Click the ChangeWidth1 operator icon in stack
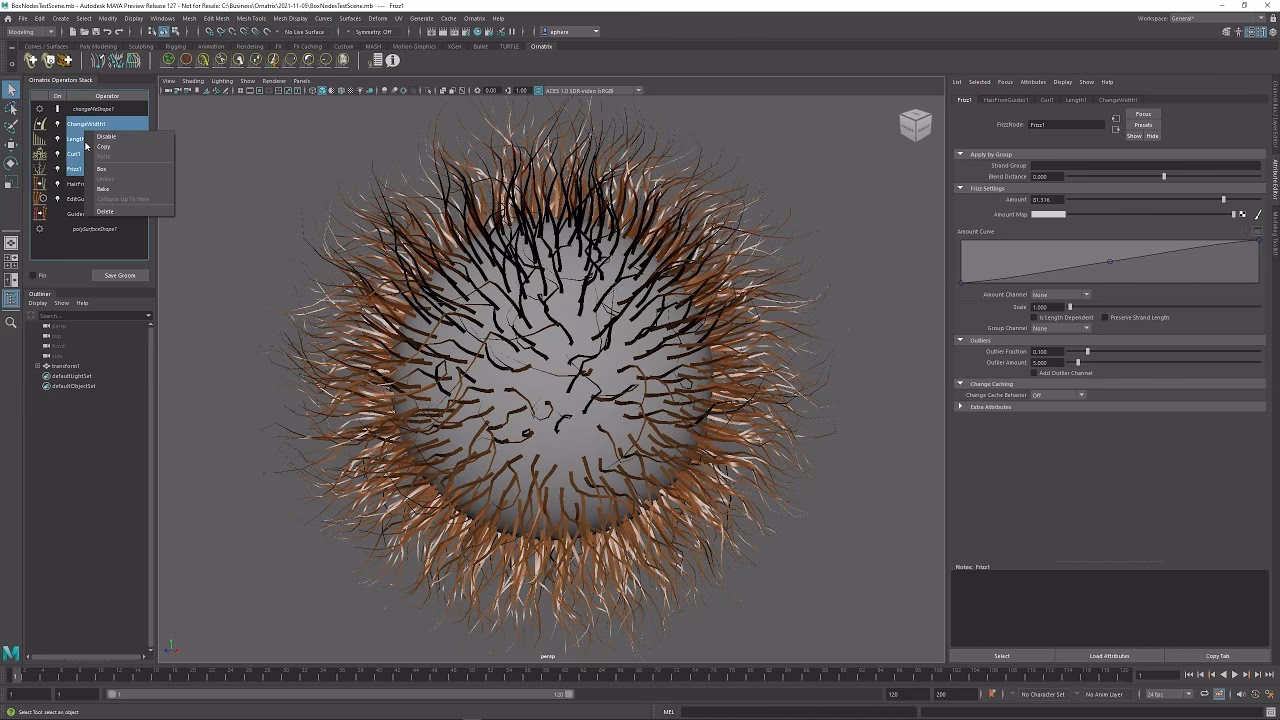Viewport: 1280px width, 720px height. click(x=40, y=124)
